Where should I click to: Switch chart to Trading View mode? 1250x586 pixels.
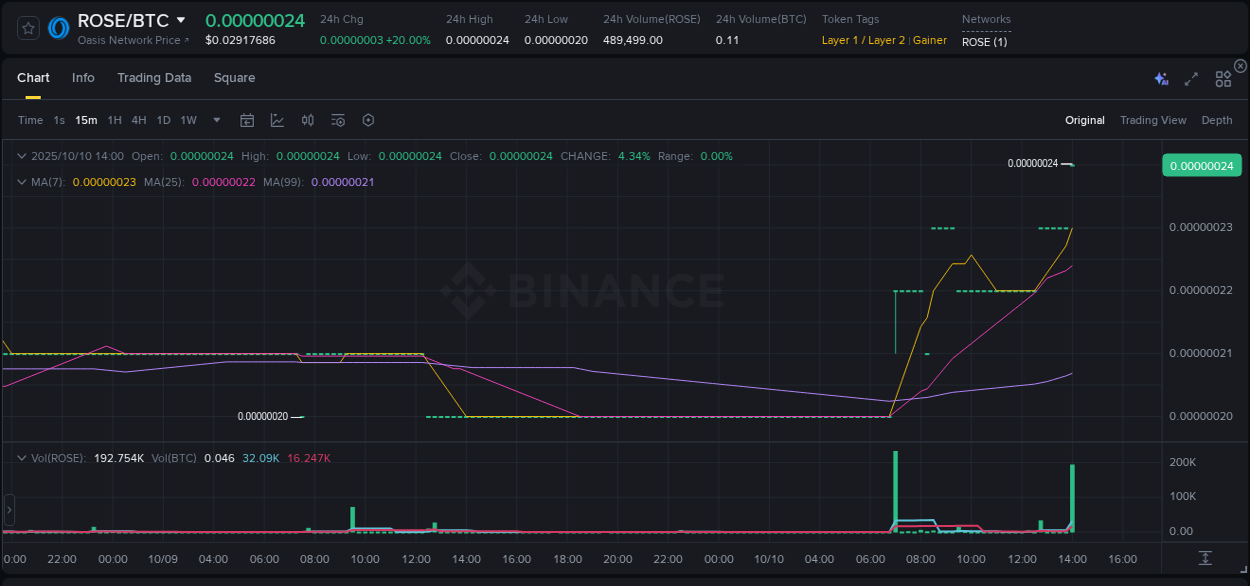pyautogui.click(x=1153, y=120)
